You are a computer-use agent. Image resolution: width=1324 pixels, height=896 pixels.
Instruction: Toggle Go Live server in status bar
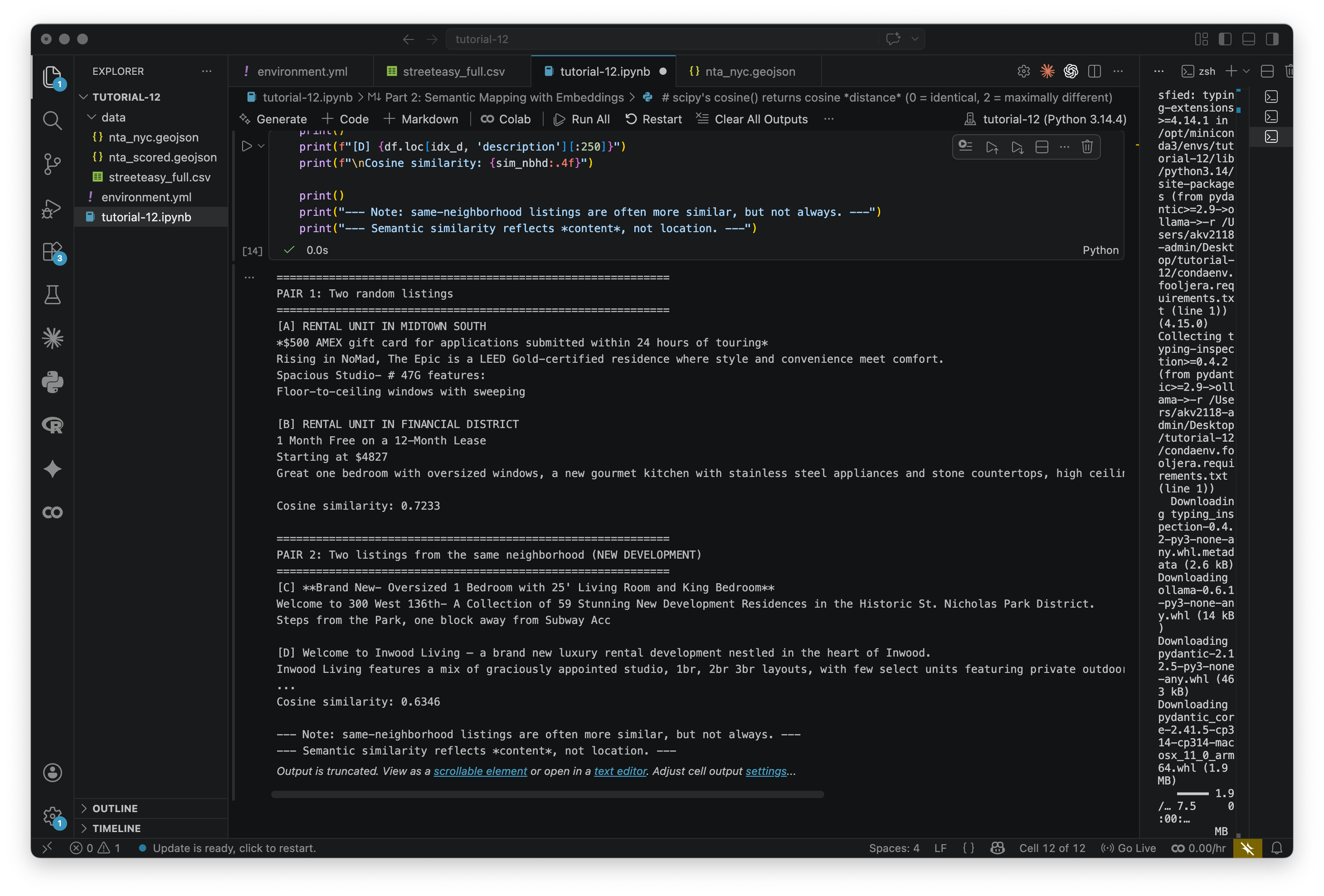[1128, 848]
